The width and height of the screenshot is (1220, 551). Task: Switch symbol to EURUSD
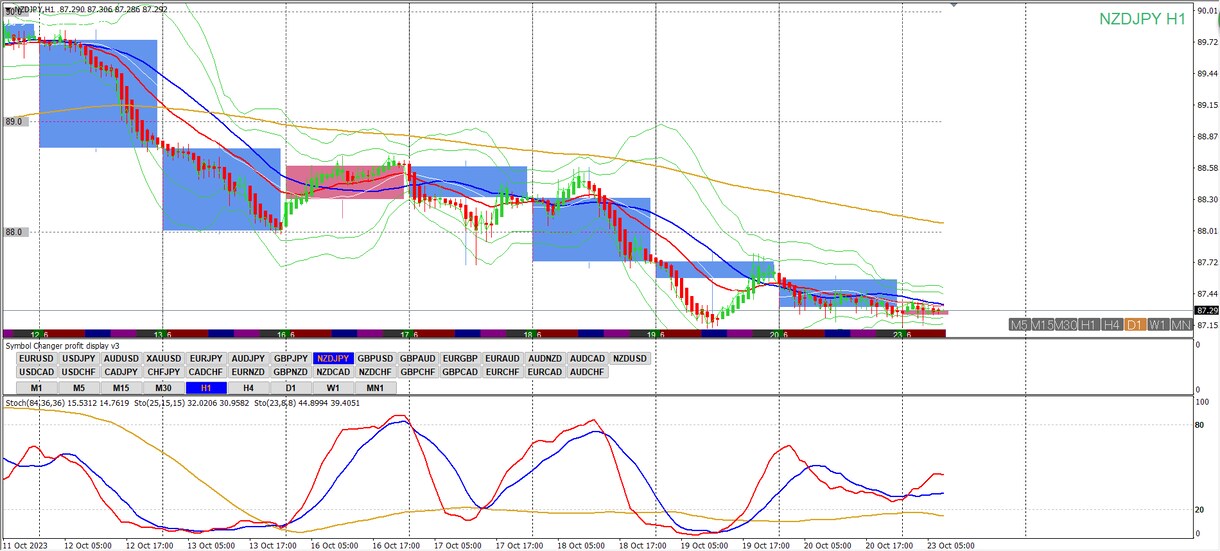tap(36, 358)
